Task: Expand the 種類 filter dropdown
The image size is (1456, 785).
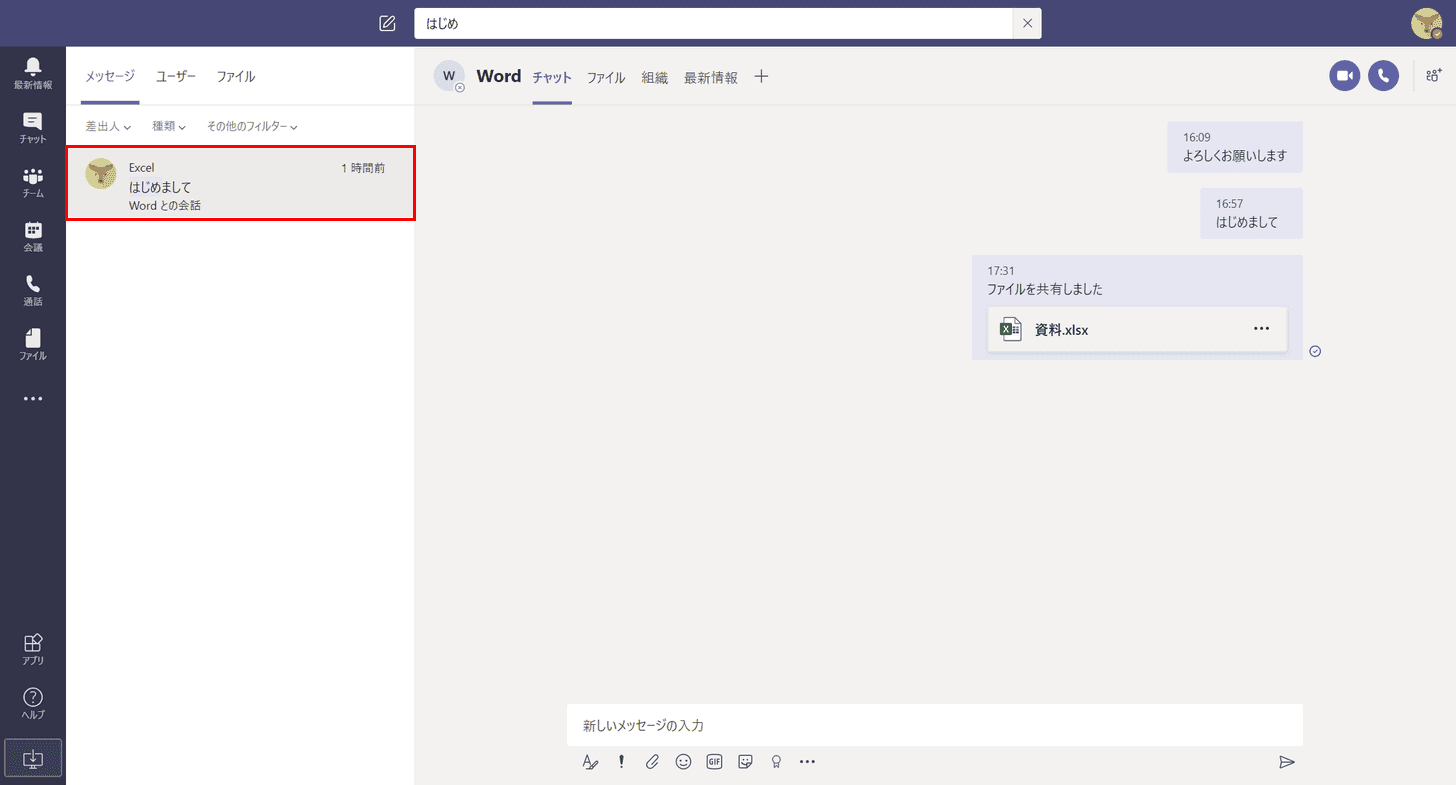Action: click(x=169, y=127)
